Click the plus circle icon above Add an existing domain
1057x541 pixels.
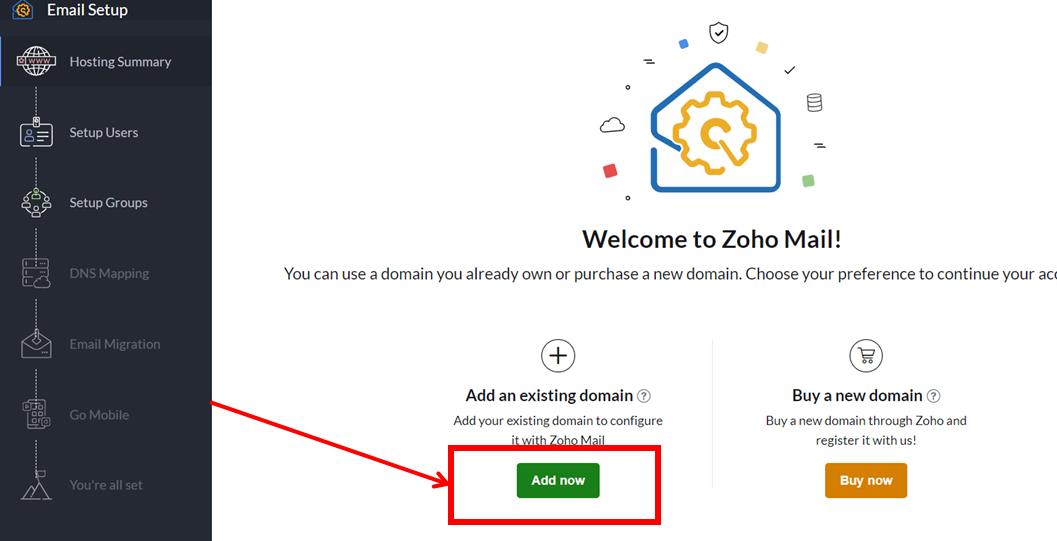[558, 355]
